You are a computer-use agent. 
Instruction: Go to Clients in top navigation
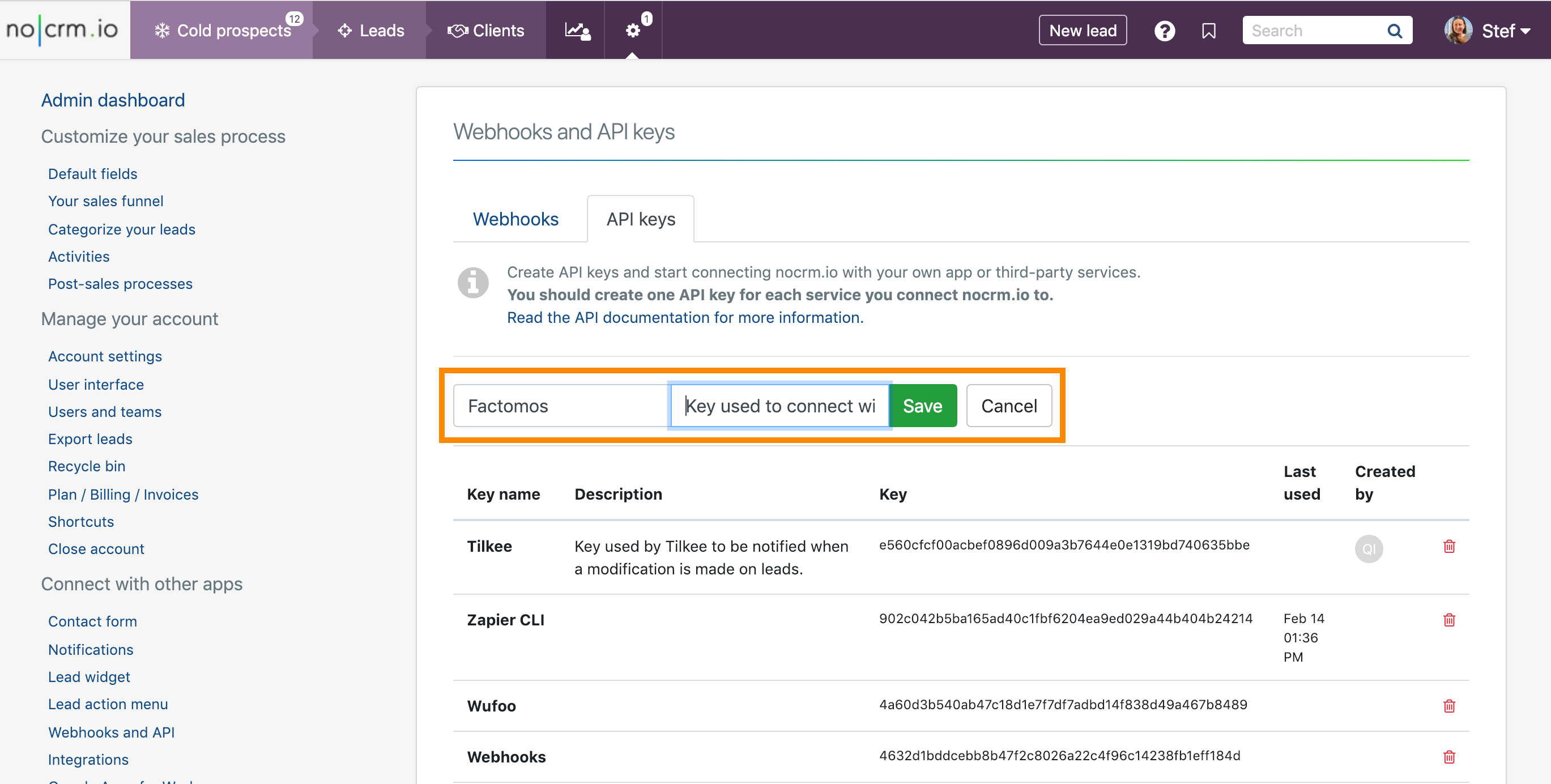[487, 31]
